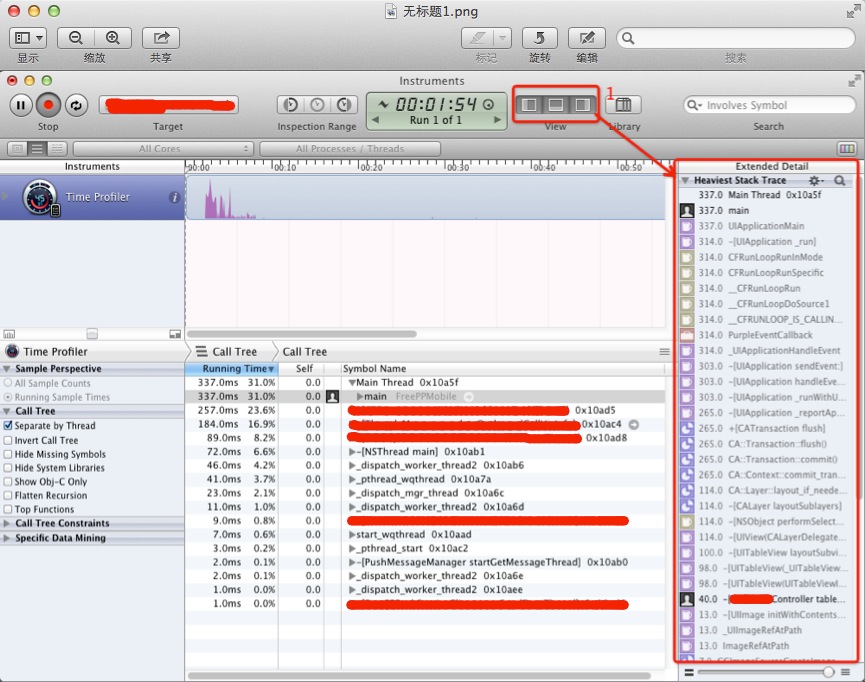Set inspection range end marker
This screenshot has height=682, width=865.
344,104
